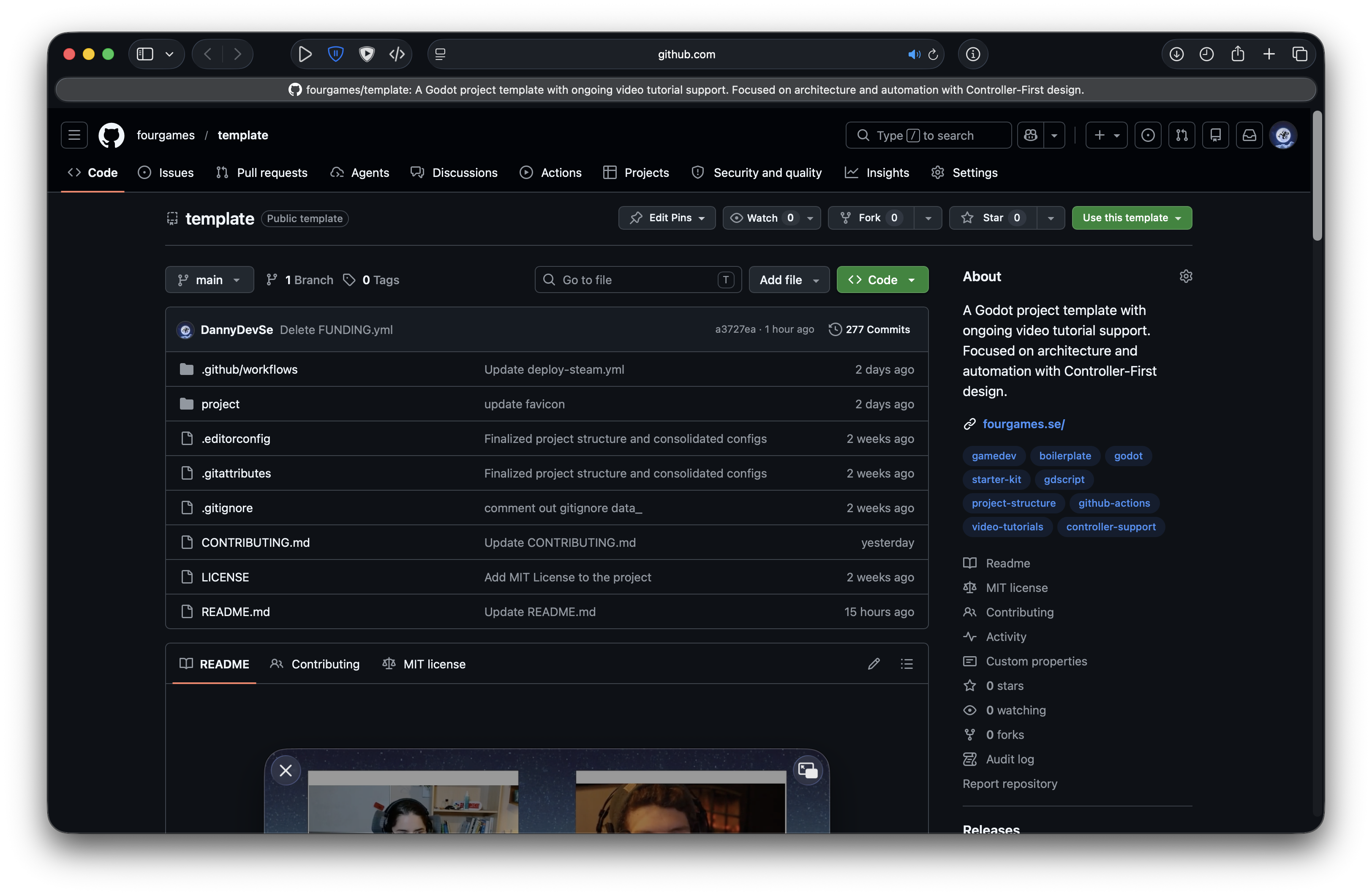1372x896 pixels.
Task: Open the README outline list icon
Action: (907, 664)
